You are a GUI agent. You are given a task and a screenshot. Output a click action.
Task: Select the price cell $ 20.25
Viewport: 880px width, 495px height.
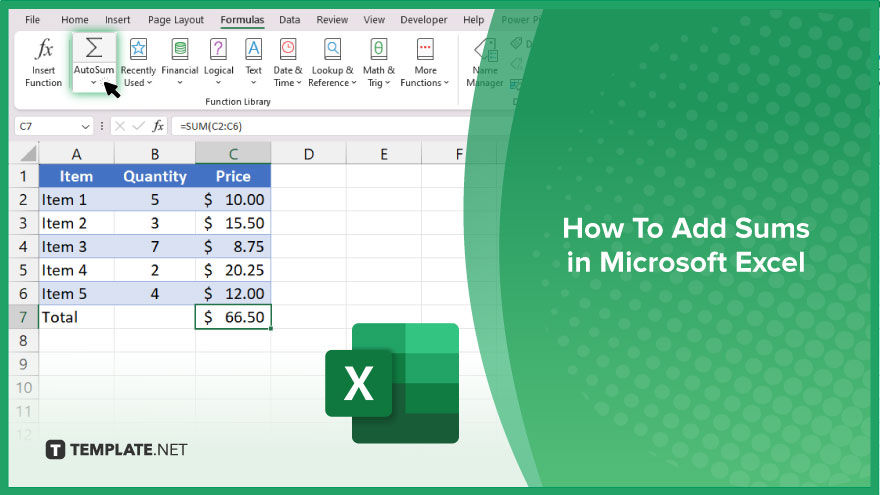click(233, 271)
